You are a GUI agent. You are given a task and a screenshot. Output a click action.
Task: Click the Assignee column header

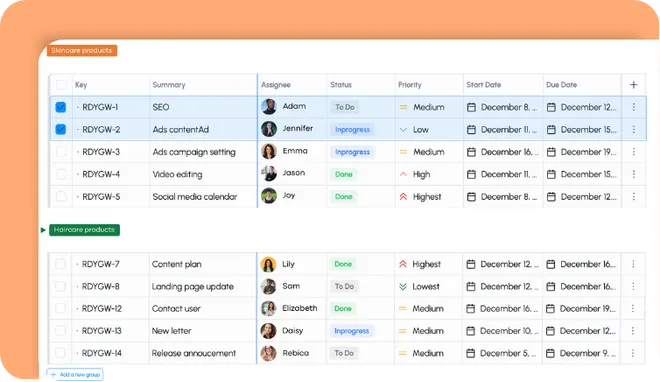tap(276, 85)
